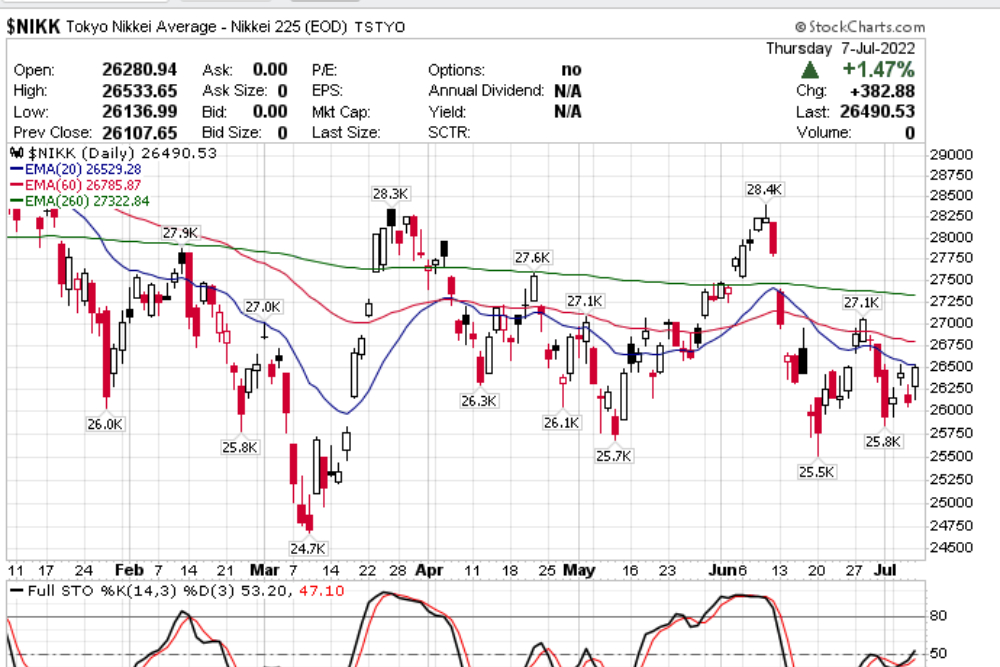This screenshot has height=667, width=1000.
Task: Select the 26.0K low price label
Action: click(105, 424)
